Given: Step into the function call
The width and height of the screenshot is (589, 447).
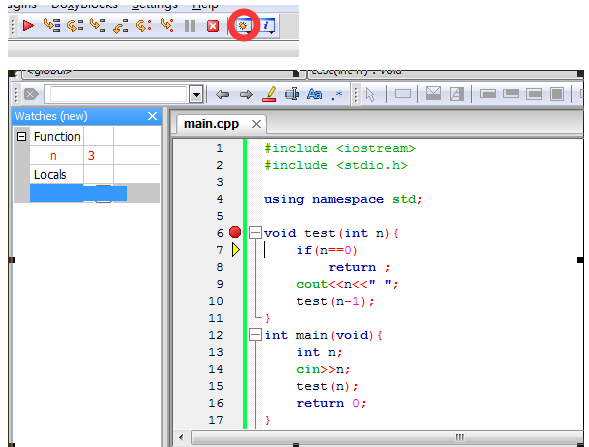Looking at the screenshot, I should (x=98, y=26).
